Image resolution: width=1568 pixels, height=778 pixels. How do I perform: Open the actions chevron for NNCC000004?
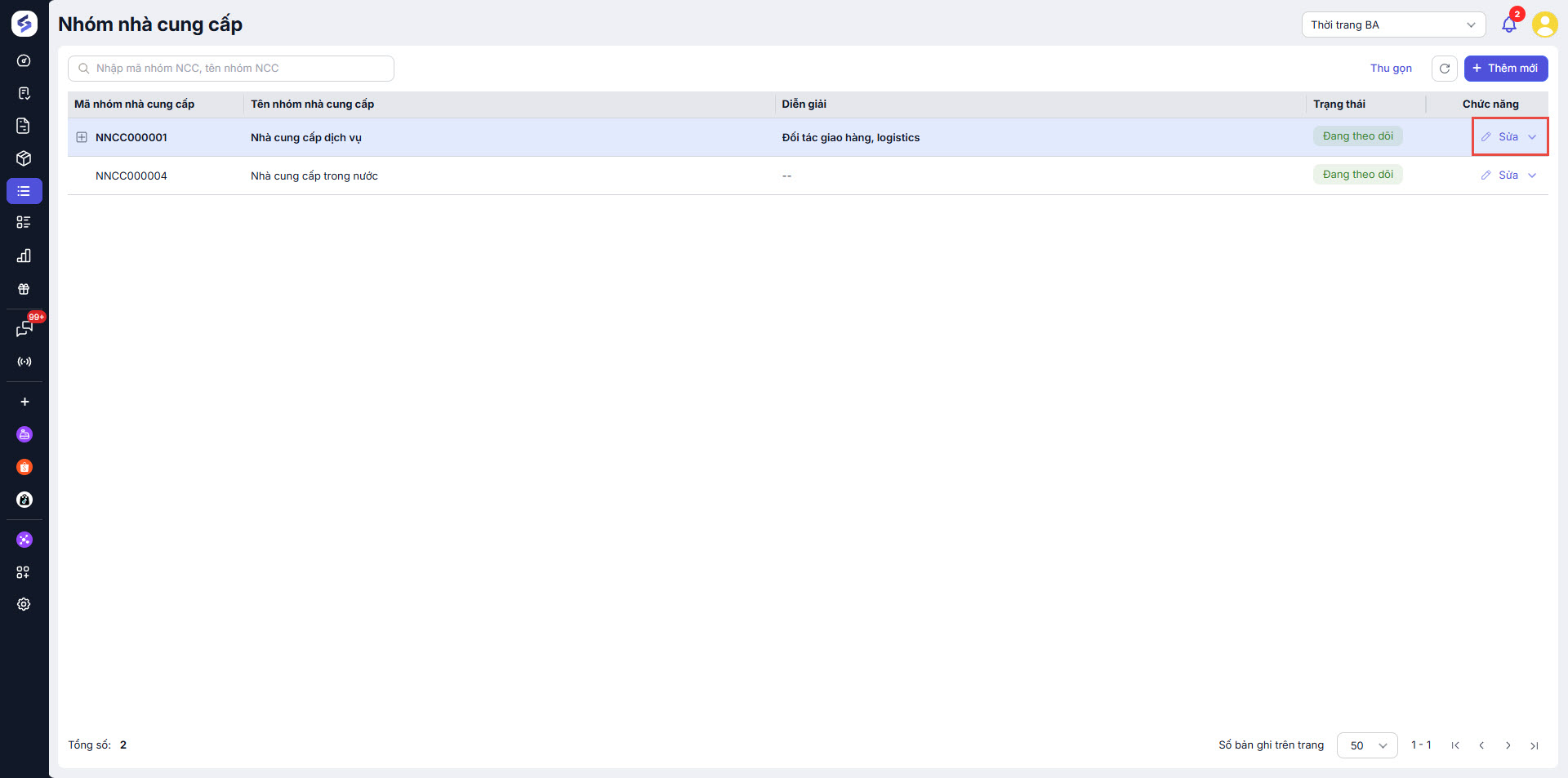[1532, 176]
